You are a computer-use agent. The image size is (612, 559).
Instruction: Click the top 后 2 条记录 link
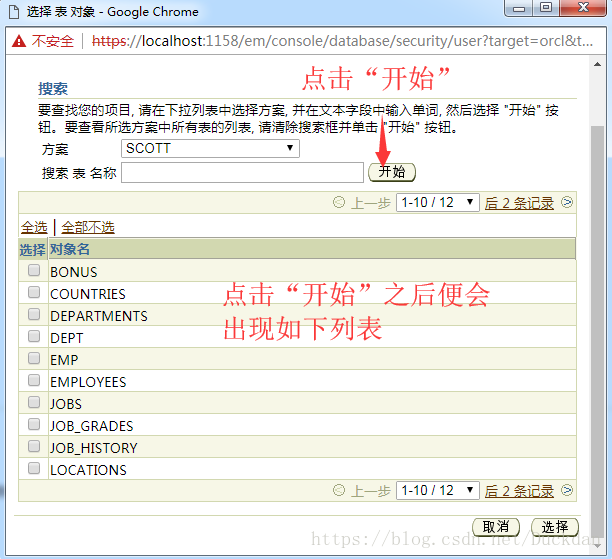(519, 203)
